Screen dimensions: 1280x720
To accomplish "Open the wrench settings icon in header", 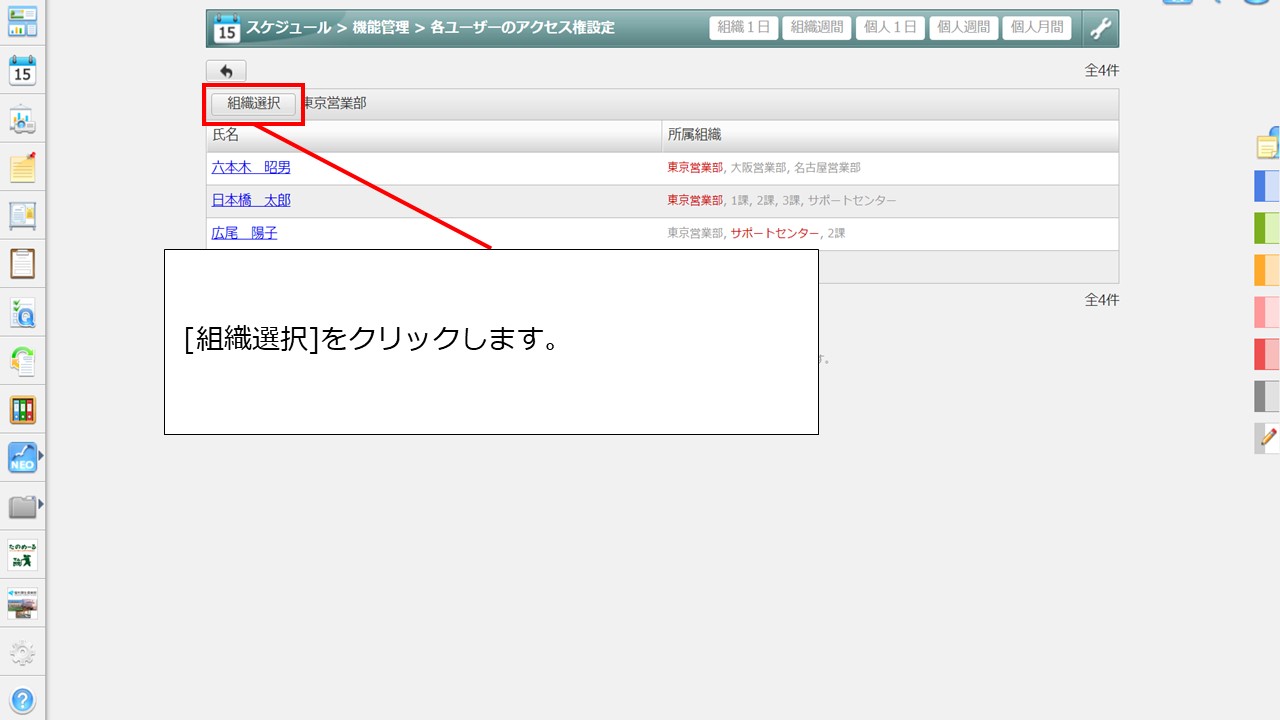I will click(1100, 28).
